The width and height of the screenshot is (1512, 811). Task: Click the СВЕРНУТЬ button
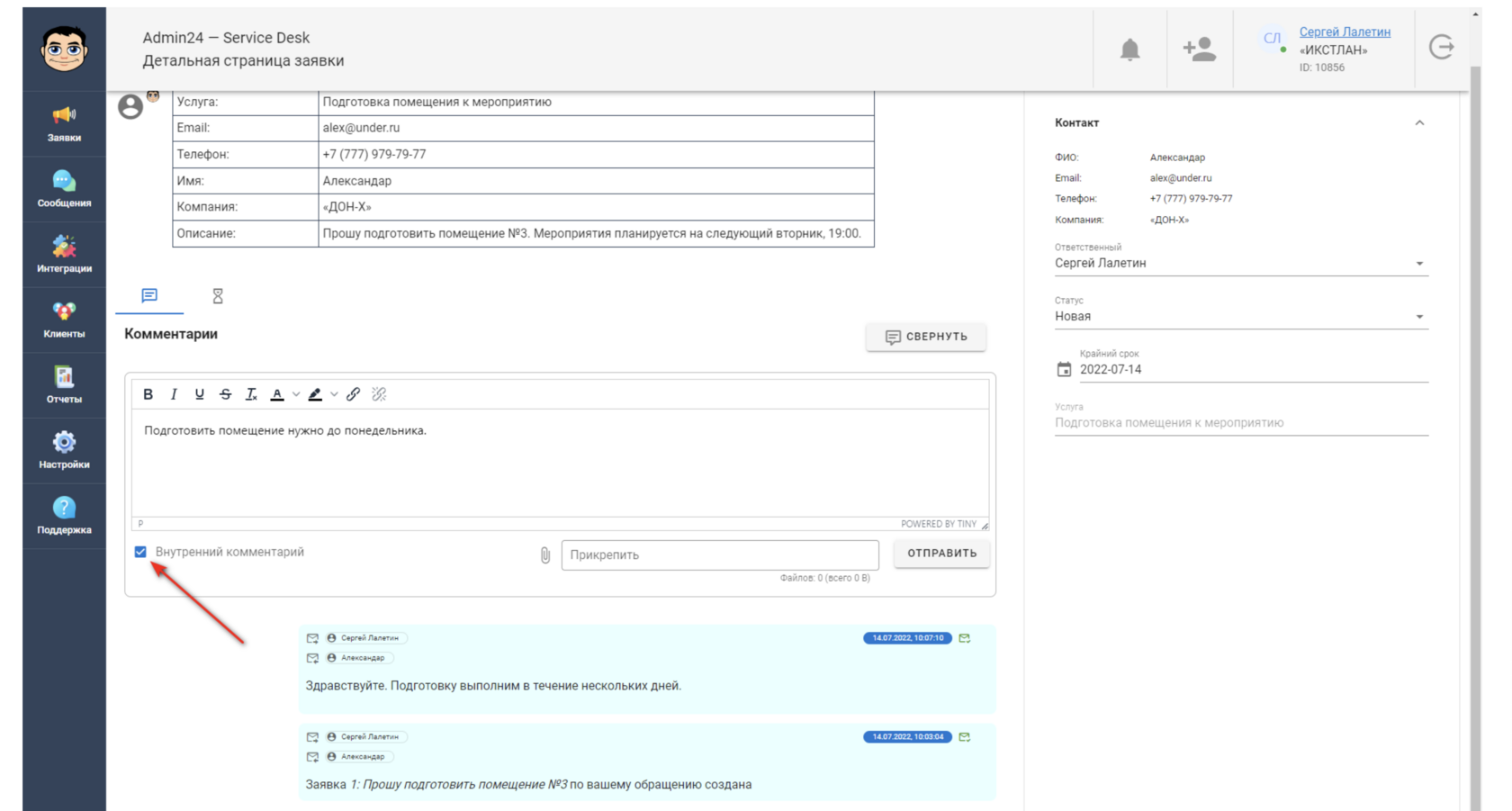(926, 337)
